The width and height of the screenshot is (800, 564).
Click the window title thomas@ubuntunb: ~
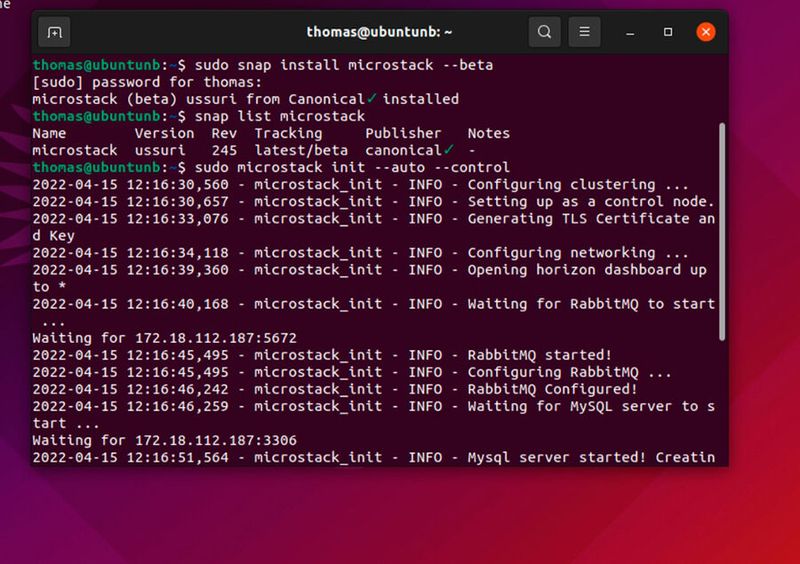[379, 32]
